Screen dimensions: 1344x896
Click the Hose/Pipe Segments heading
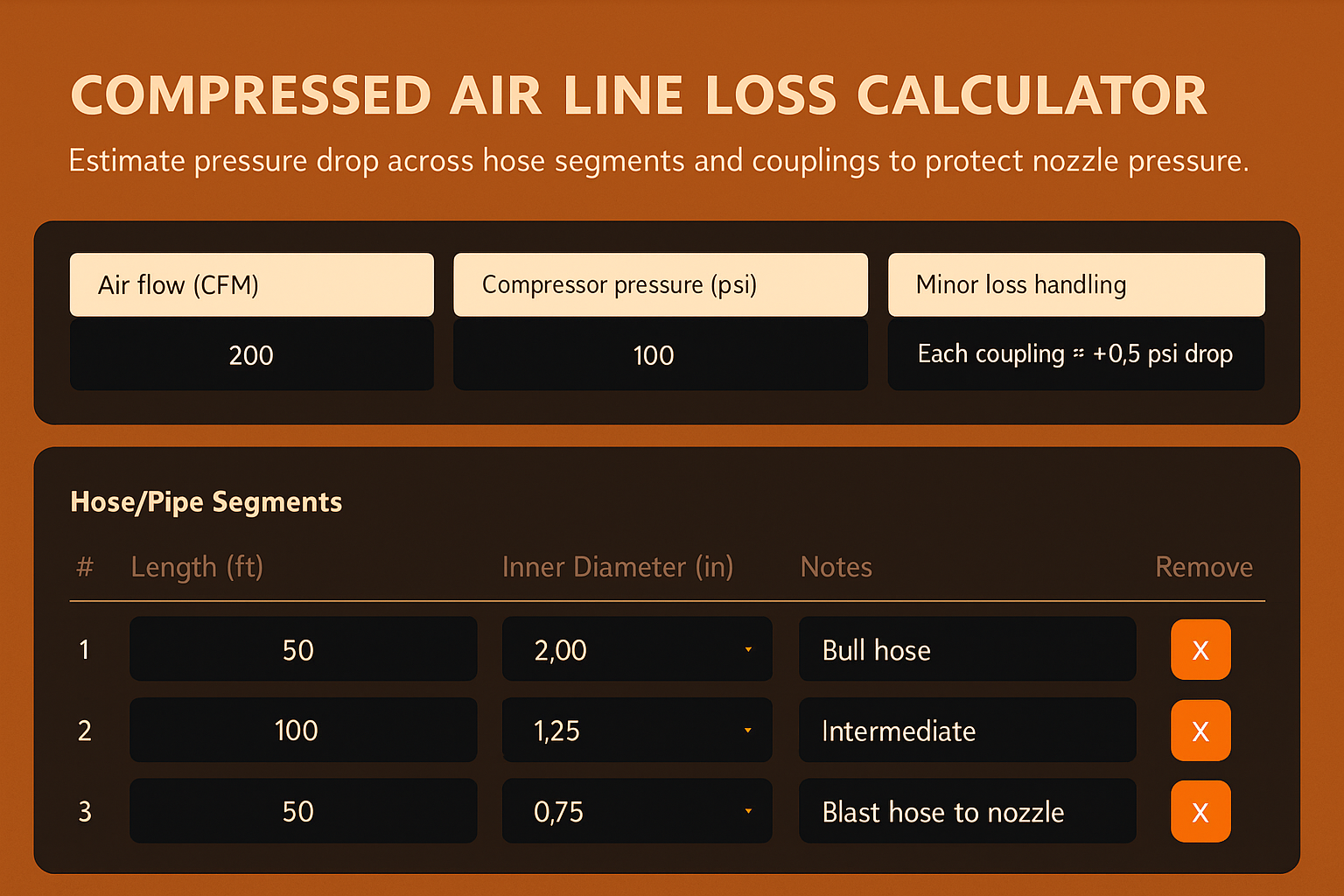tap(206, 501)
